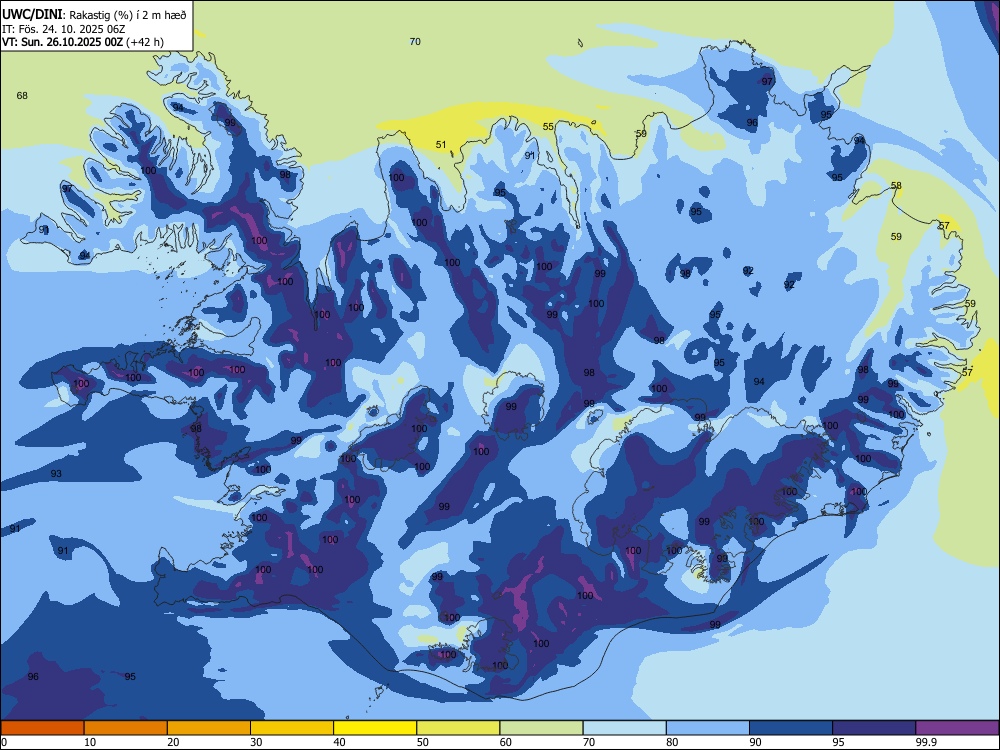Image resolution: width=1000 pixels, height=750 pixels.
Task: Click the dark orange 0–10 legend swatch
Action: click(42, 728)
